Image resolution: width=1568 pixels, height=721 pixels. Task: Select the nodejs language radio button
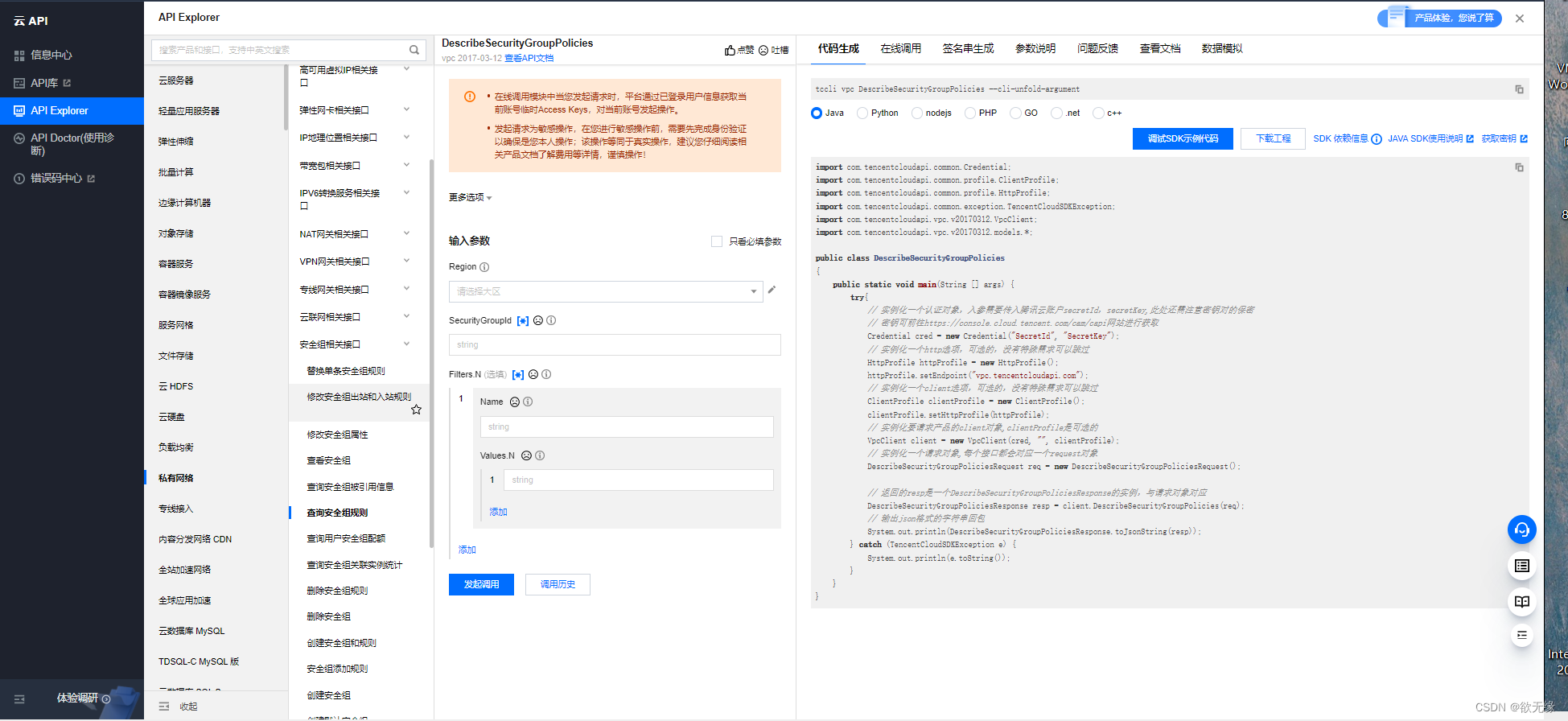[917, 113]
